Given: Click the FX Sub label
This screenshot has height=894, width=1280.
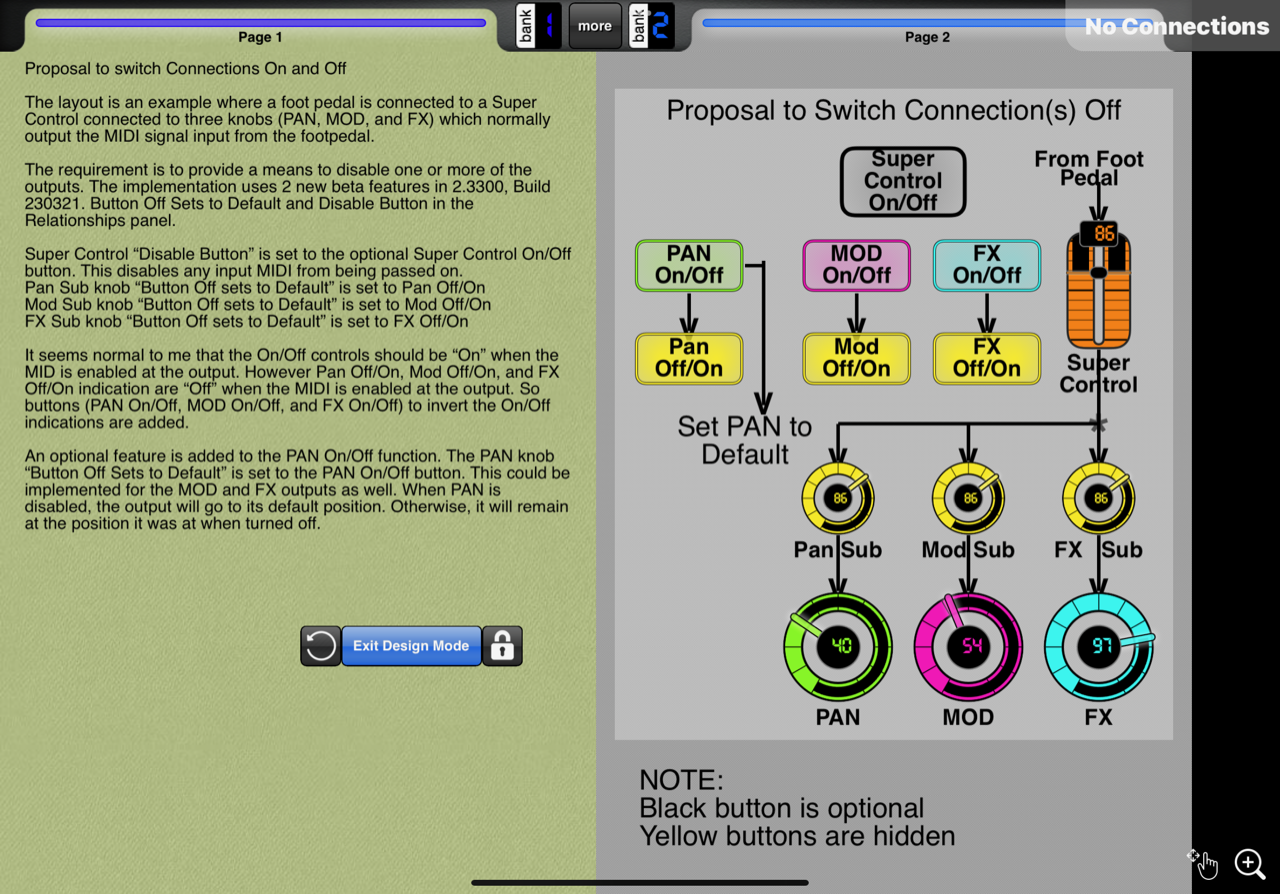Looking at the screenshot, I should tap(1098, 550).
